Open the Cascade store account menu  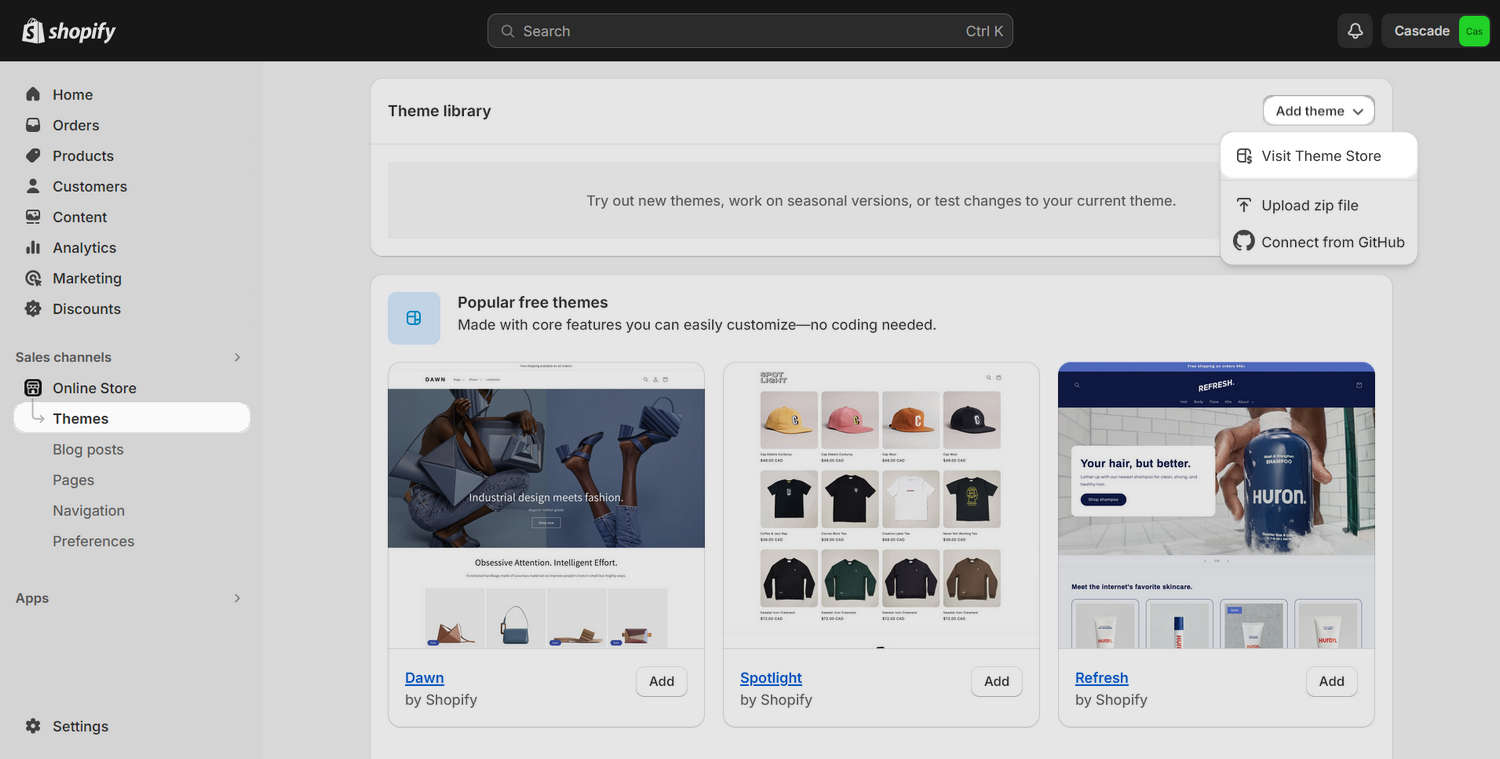click(1436, 31)
